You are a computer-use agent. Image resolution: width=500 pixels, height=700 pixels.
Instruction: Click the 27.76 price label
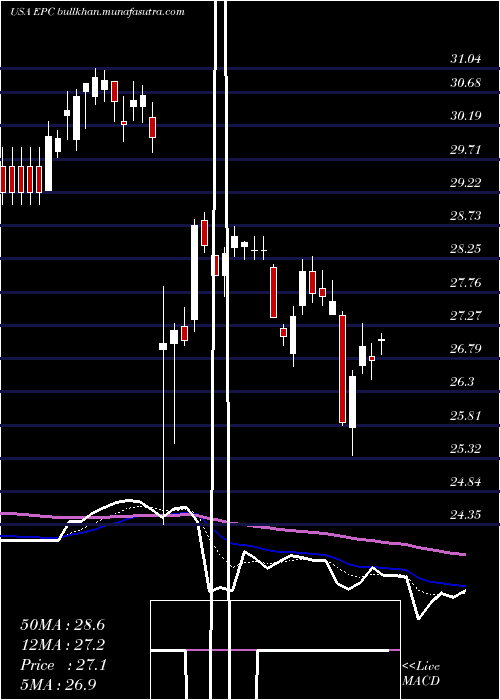click(x=466, y=282)
